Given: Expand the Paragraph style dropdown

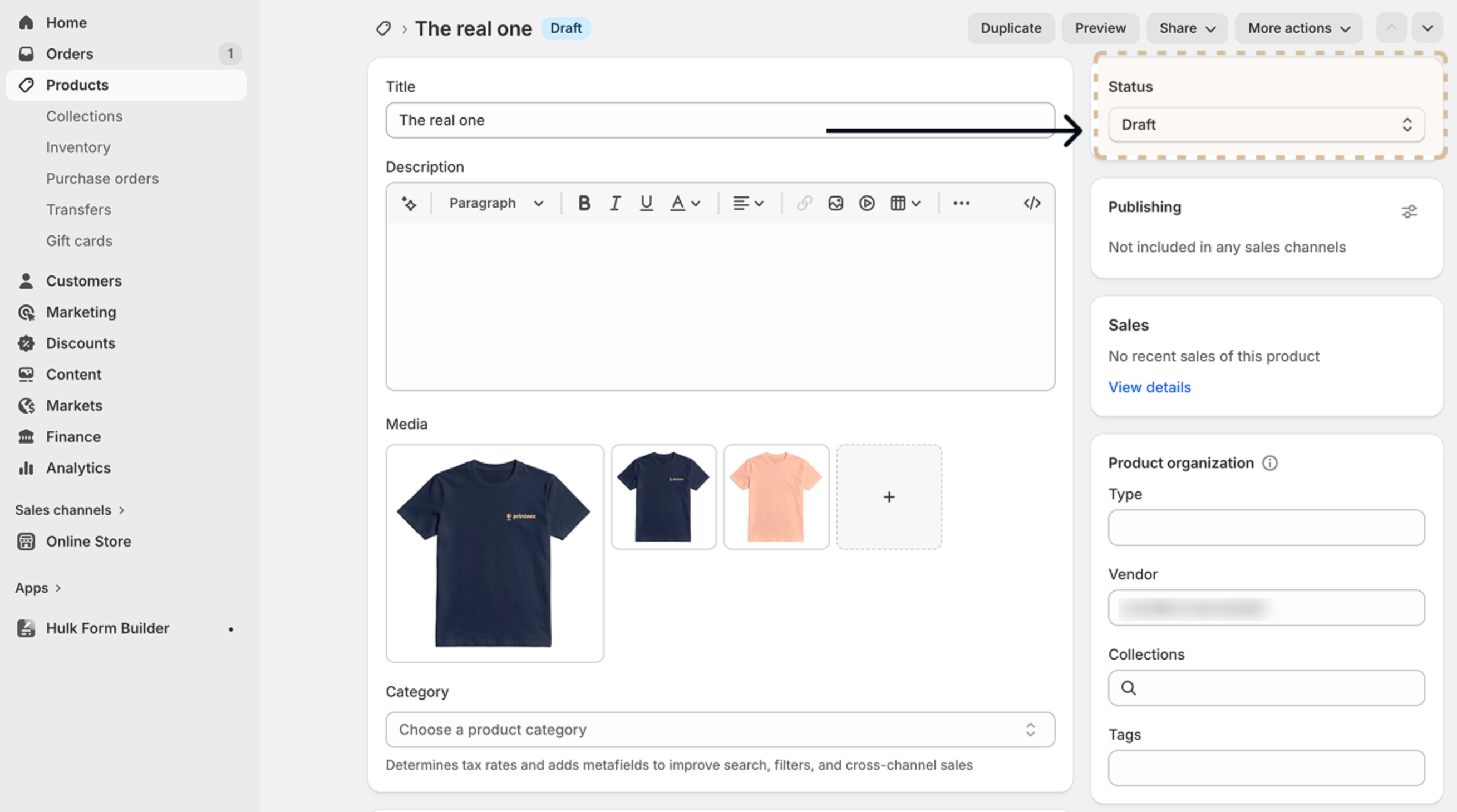Looking at the screenshot, I should (x=495, y=204).
